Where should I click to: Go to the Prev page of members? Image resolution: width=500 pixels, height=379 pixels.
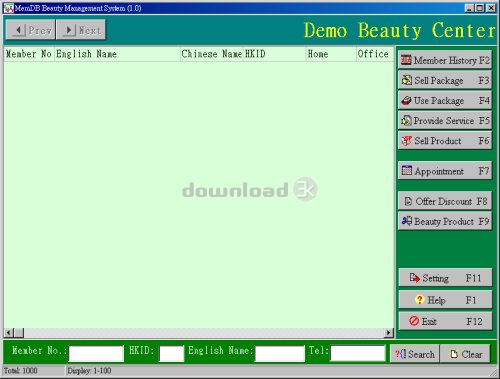(30, 30)
